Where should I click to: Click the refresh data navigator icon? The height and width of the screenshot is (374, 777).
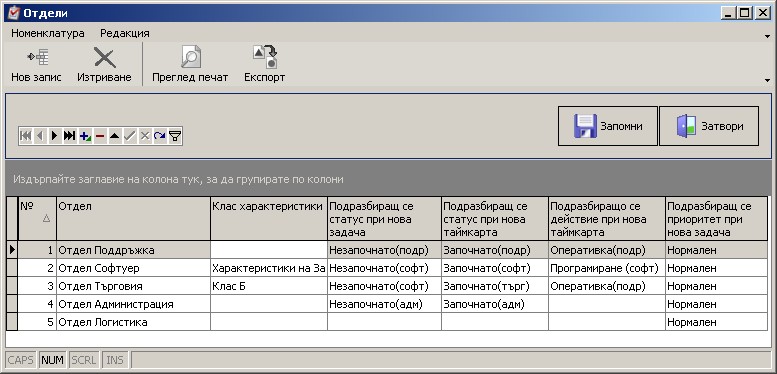159,136
